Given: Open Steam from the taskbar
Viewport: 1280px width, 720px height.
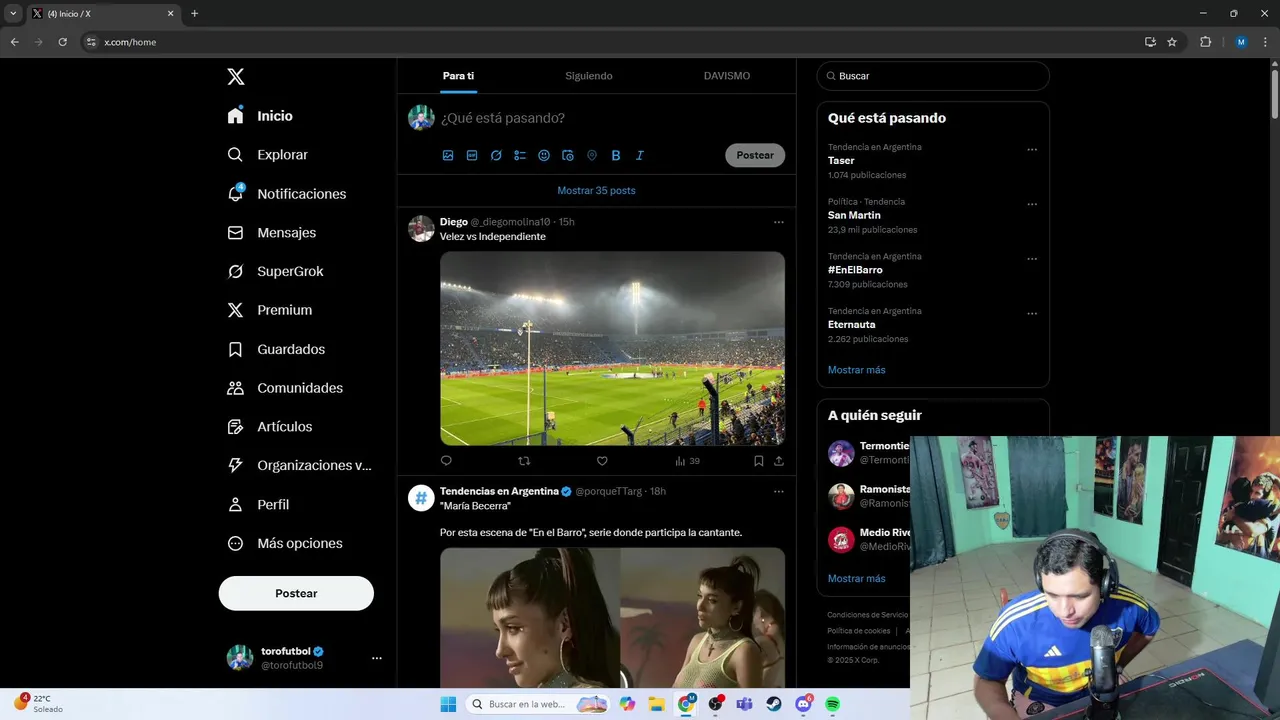Looking at the screenshot, I should pos(774,704).
